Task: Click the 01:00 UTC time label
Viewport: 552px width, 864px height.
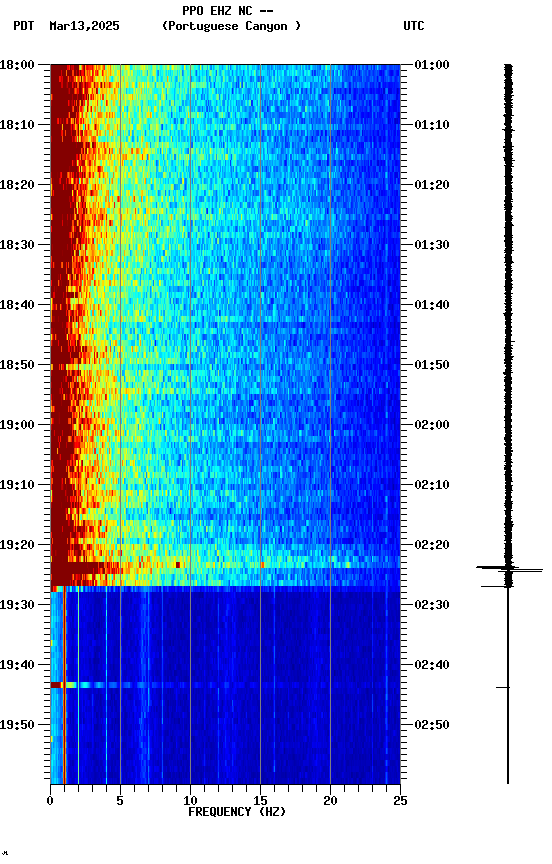Action: (432, 65)
